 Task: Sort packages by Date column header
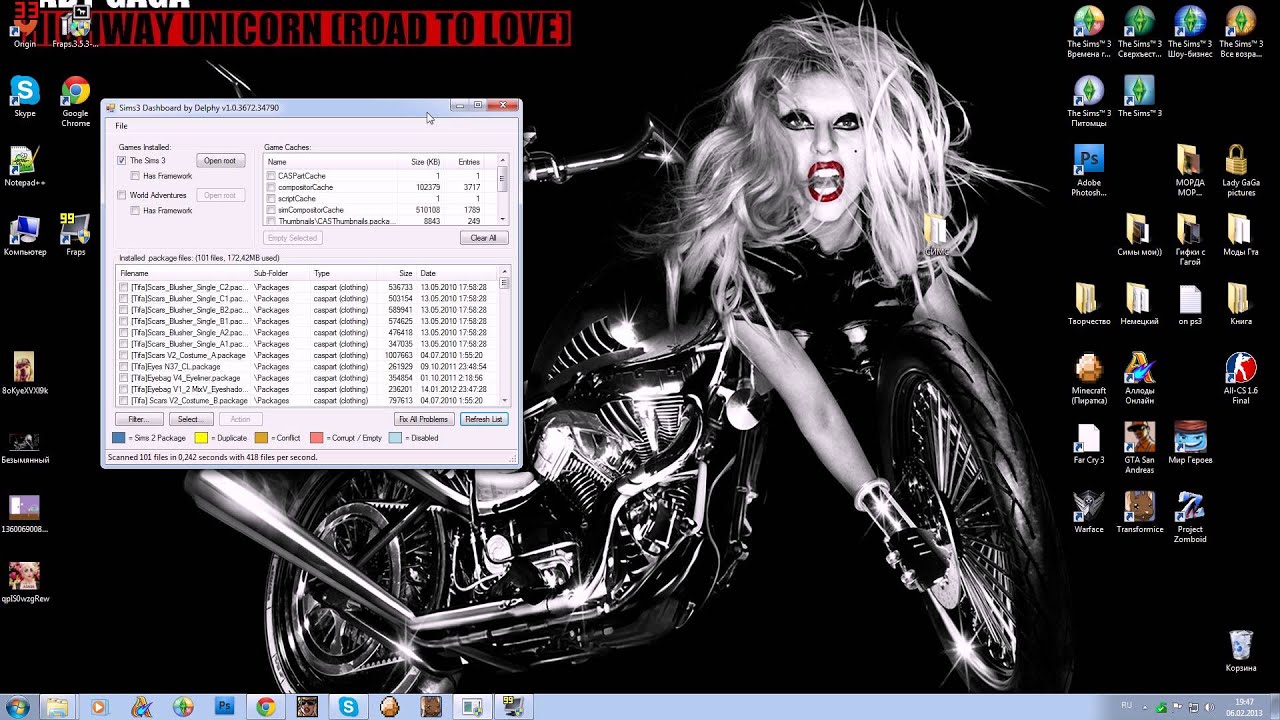pos(456,273)
